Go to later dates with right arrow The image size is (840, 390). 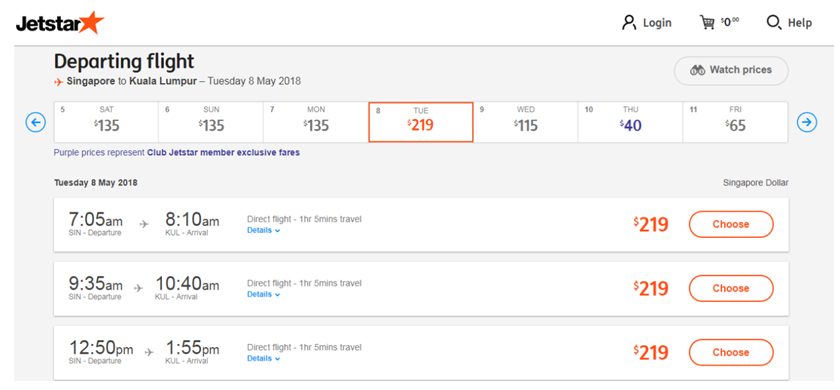pos(807,123)
